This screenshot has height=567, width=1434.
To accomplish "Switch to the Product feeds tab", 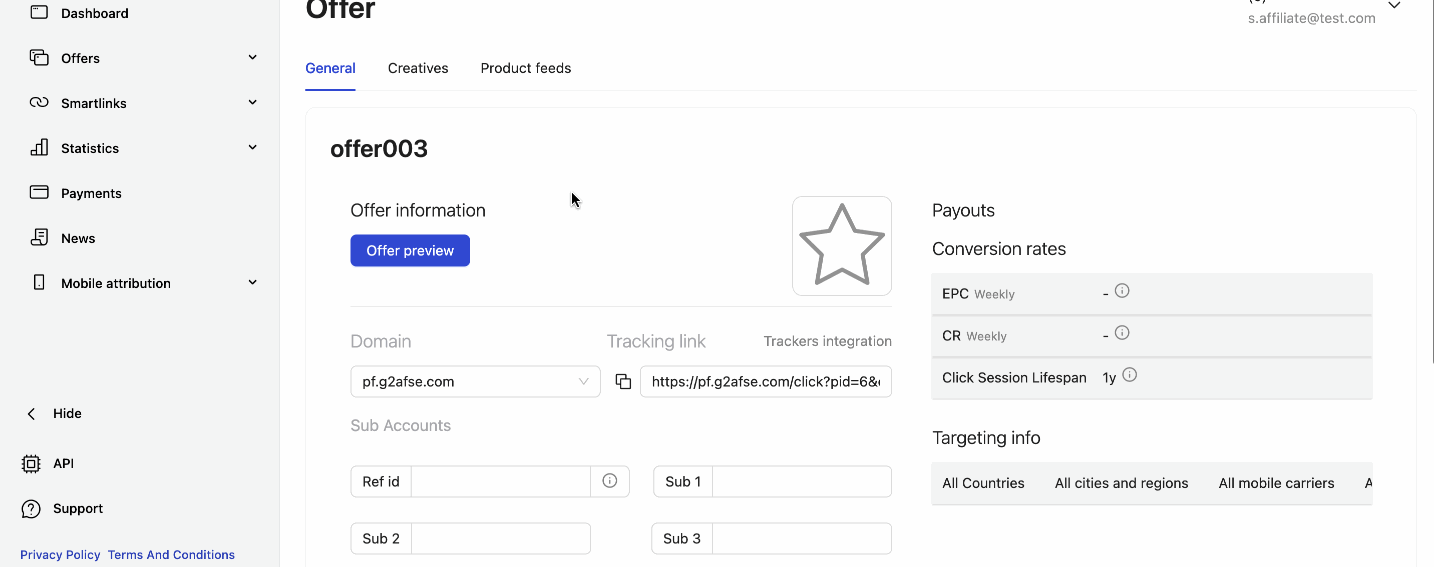I will (x=525, y=68).
